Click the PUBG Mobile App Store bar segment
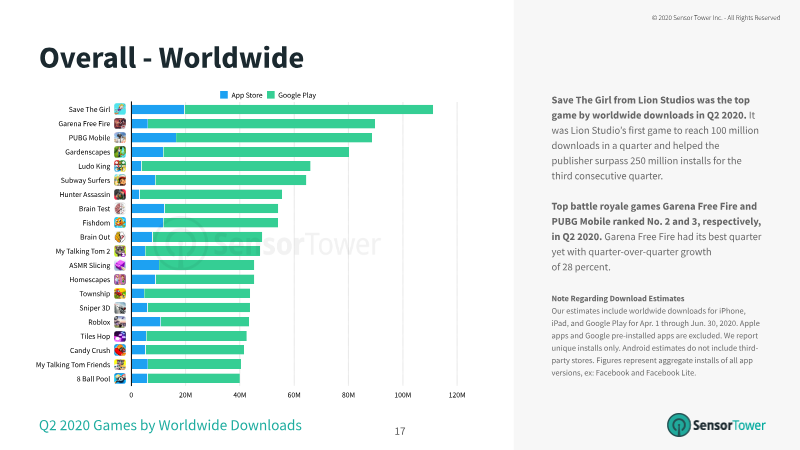 pos(154,138)
